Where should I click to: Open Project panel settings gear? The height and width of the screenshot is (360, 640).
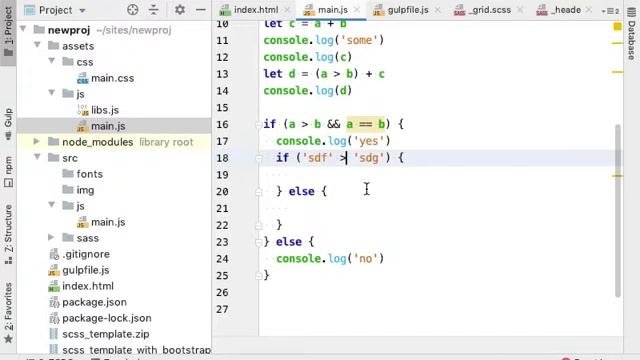[180, 10]
